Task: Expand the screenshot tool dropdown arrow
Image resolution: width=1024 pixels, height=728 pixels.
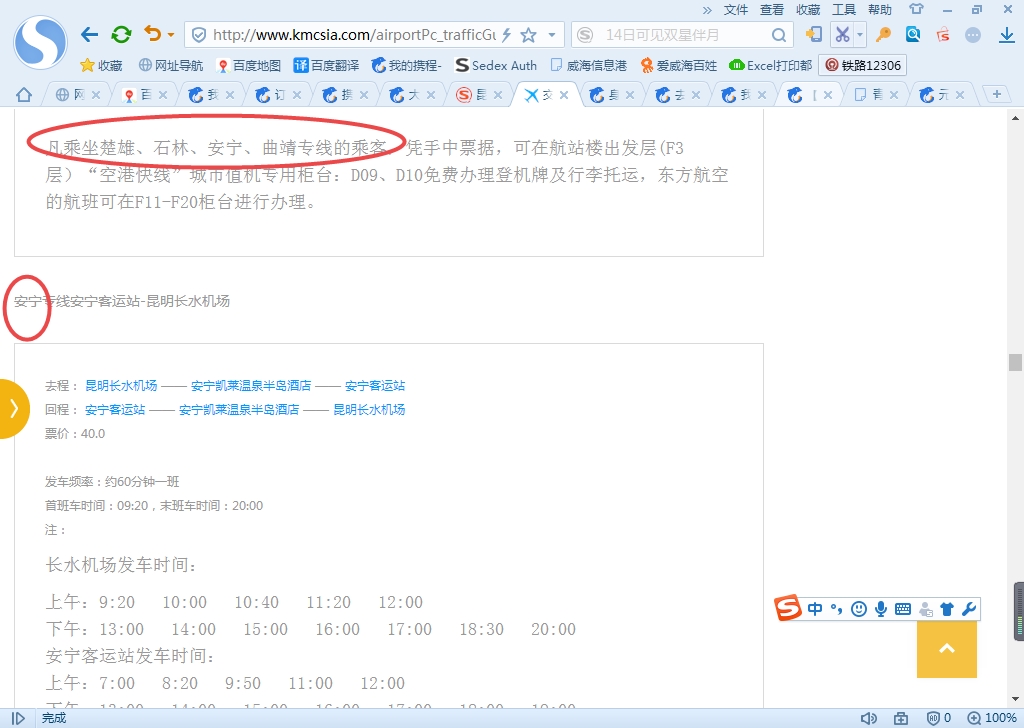Action: click(860, 35)
